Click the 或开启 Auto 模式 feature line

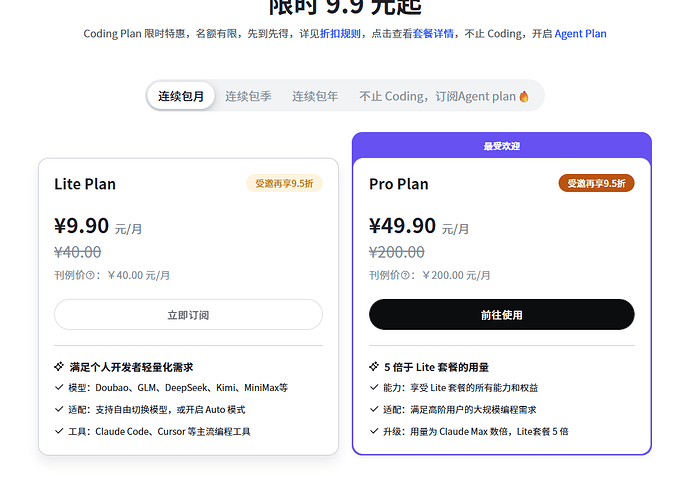pos(157,410)
